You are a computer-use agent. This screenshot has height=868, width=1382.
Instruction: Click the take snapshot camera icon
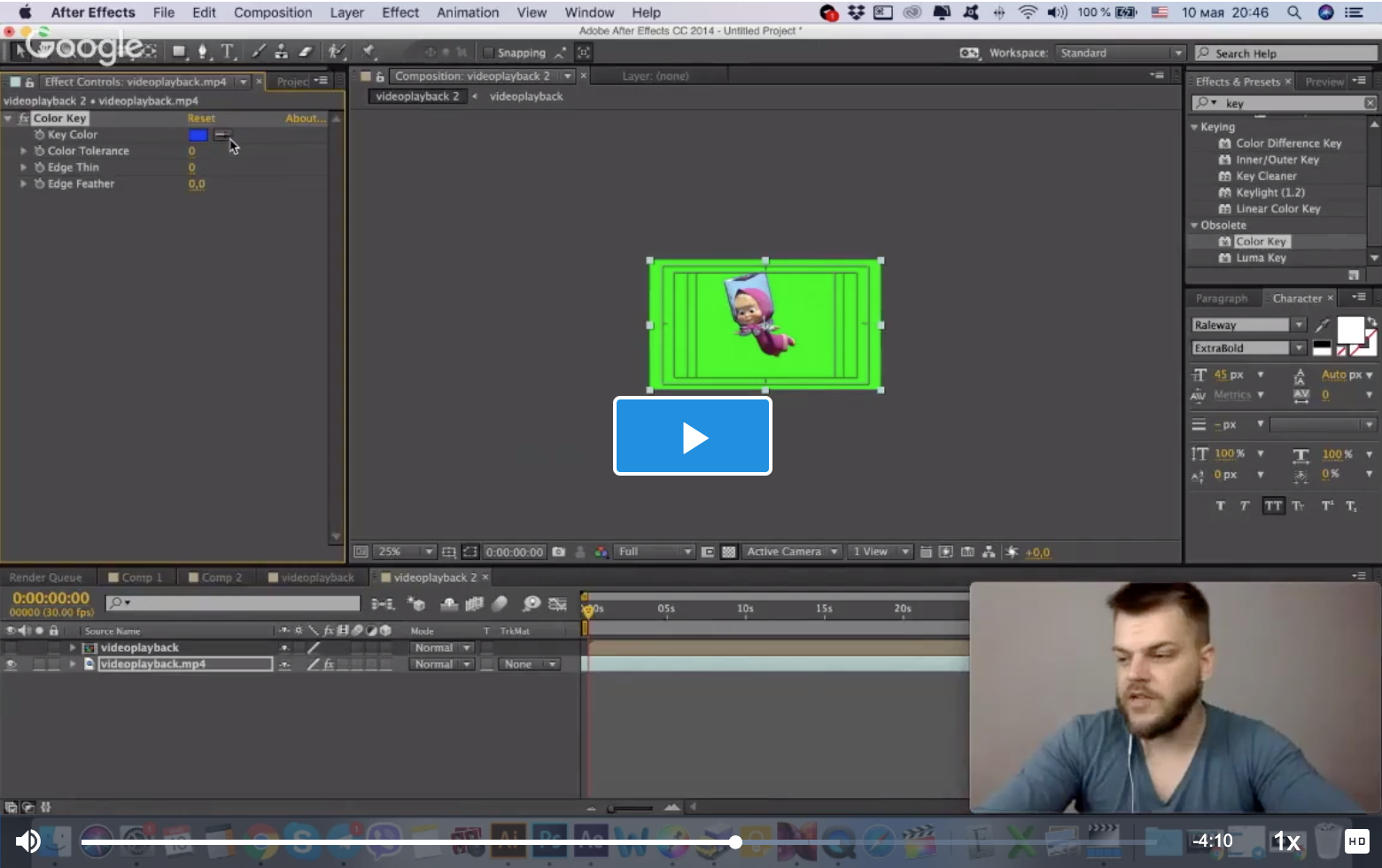(559, 552)
